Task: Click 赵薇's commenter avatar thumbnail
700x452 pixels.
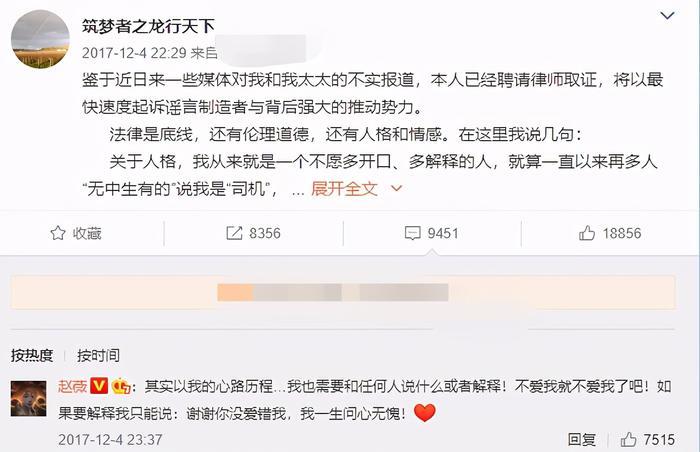Action: [29, 398]
